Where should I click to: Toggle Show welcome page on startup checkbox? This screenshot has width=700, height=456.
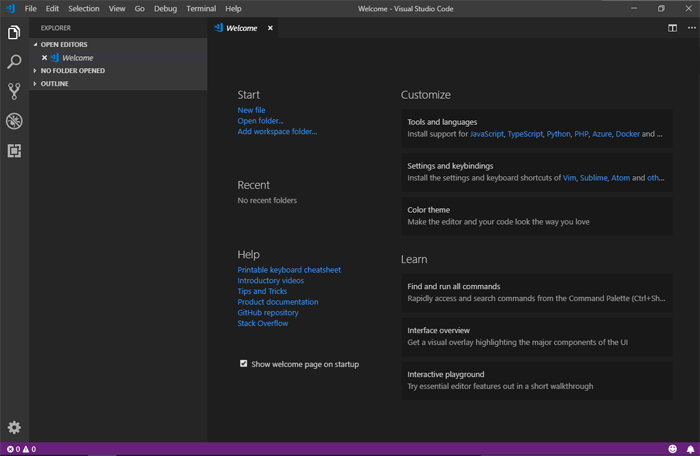click(x=244, y=364)
